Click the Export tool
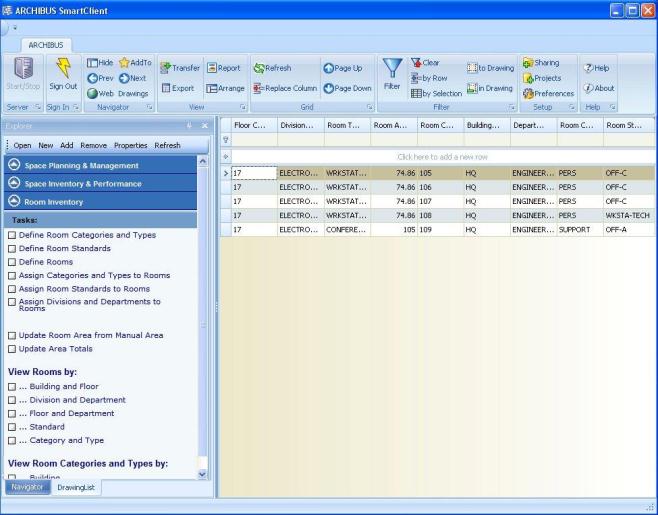 tap(178, 88)
